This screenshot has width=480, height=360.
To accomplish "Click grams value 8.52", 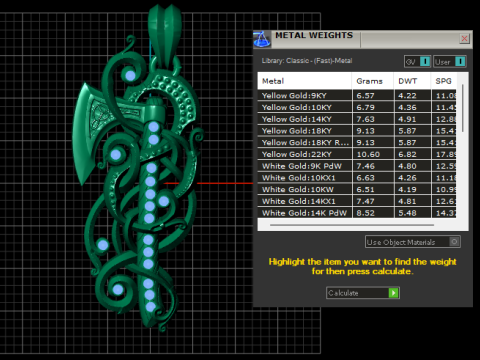I will pyautogui.click(x=365, y=213).
